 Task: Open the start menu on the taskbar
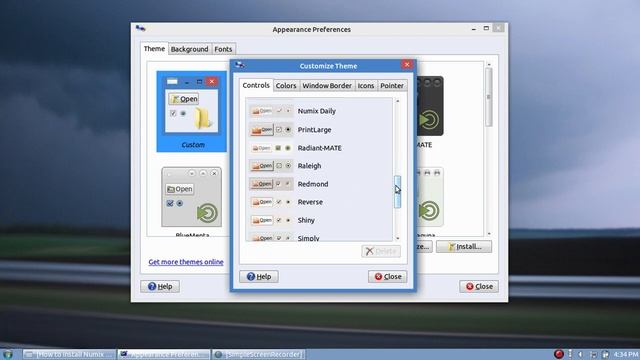point(7,354)
